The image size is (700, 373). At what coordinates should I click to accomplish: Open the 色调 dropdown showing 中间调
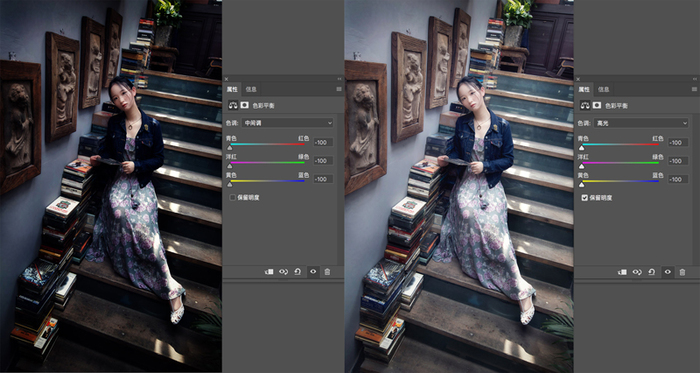[288, 123]
